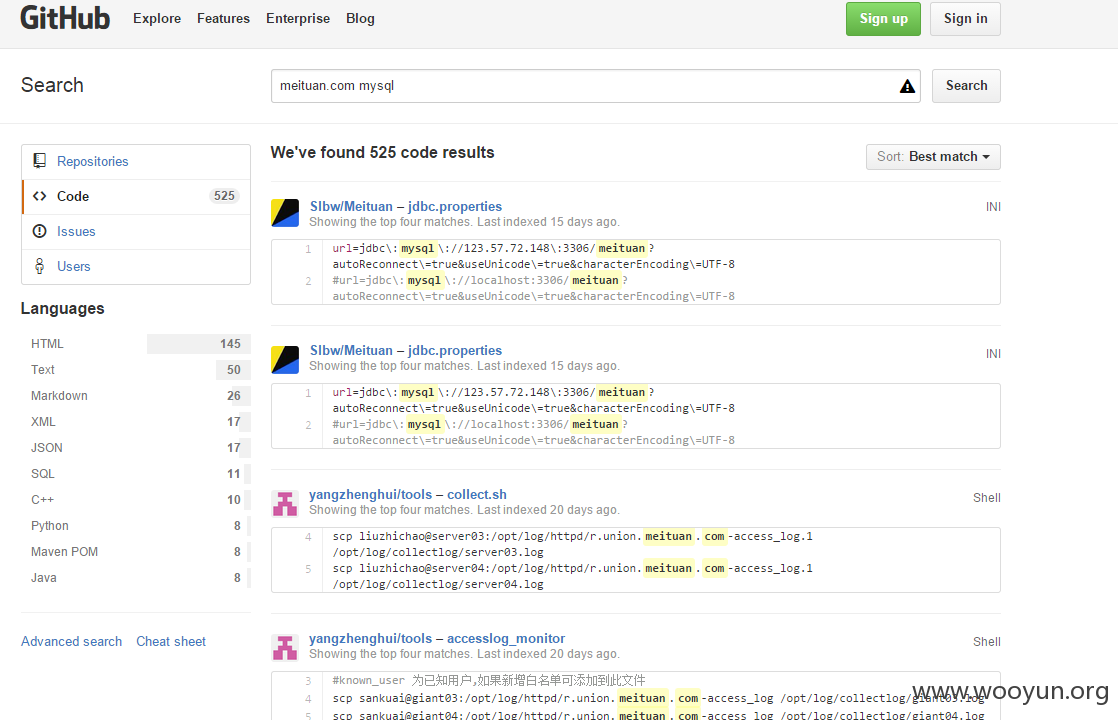This screenshot has width=1118, height=720.
Task: Click the Code brackets icon in sidebar
Action: [40, 196]
